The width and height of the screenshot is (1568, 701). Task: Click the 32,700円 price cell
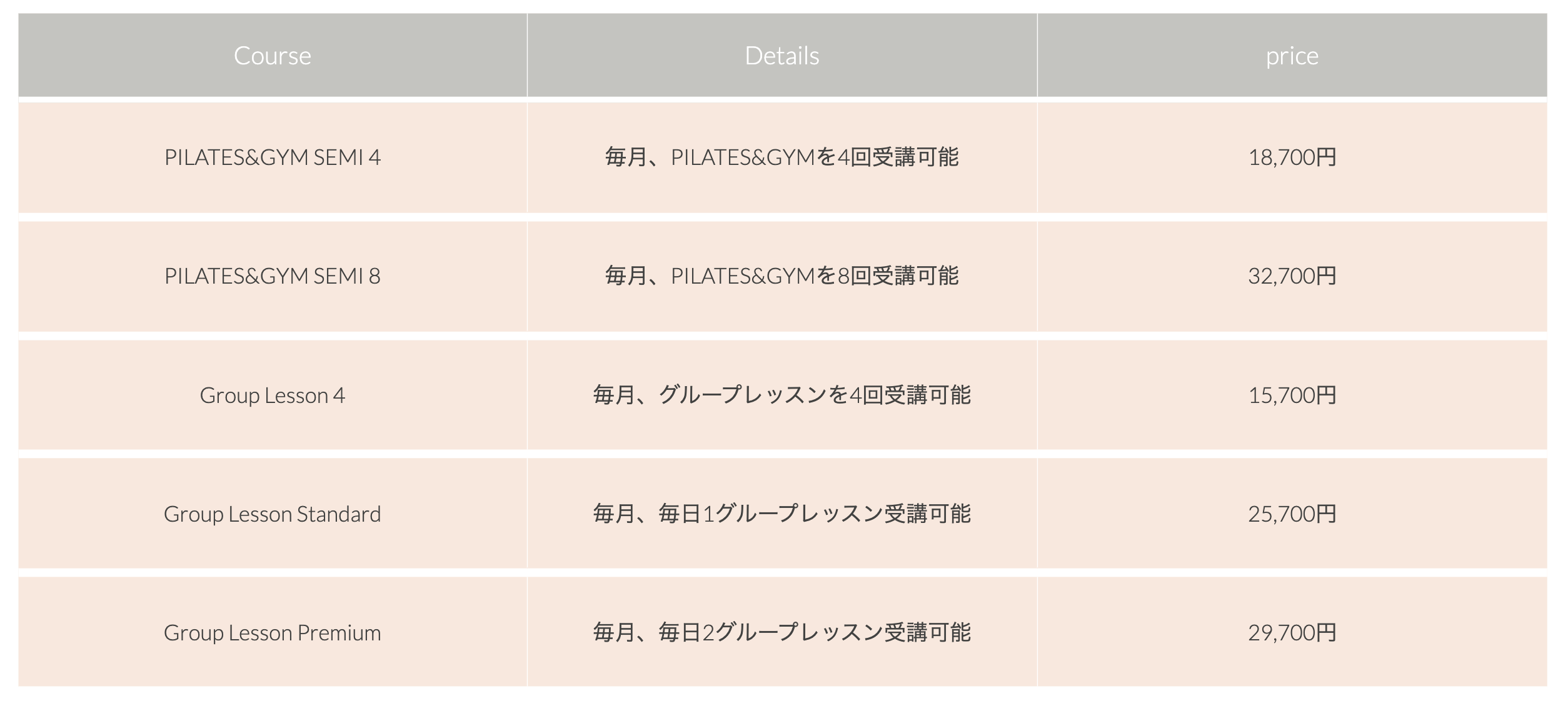pos(1292,276)
